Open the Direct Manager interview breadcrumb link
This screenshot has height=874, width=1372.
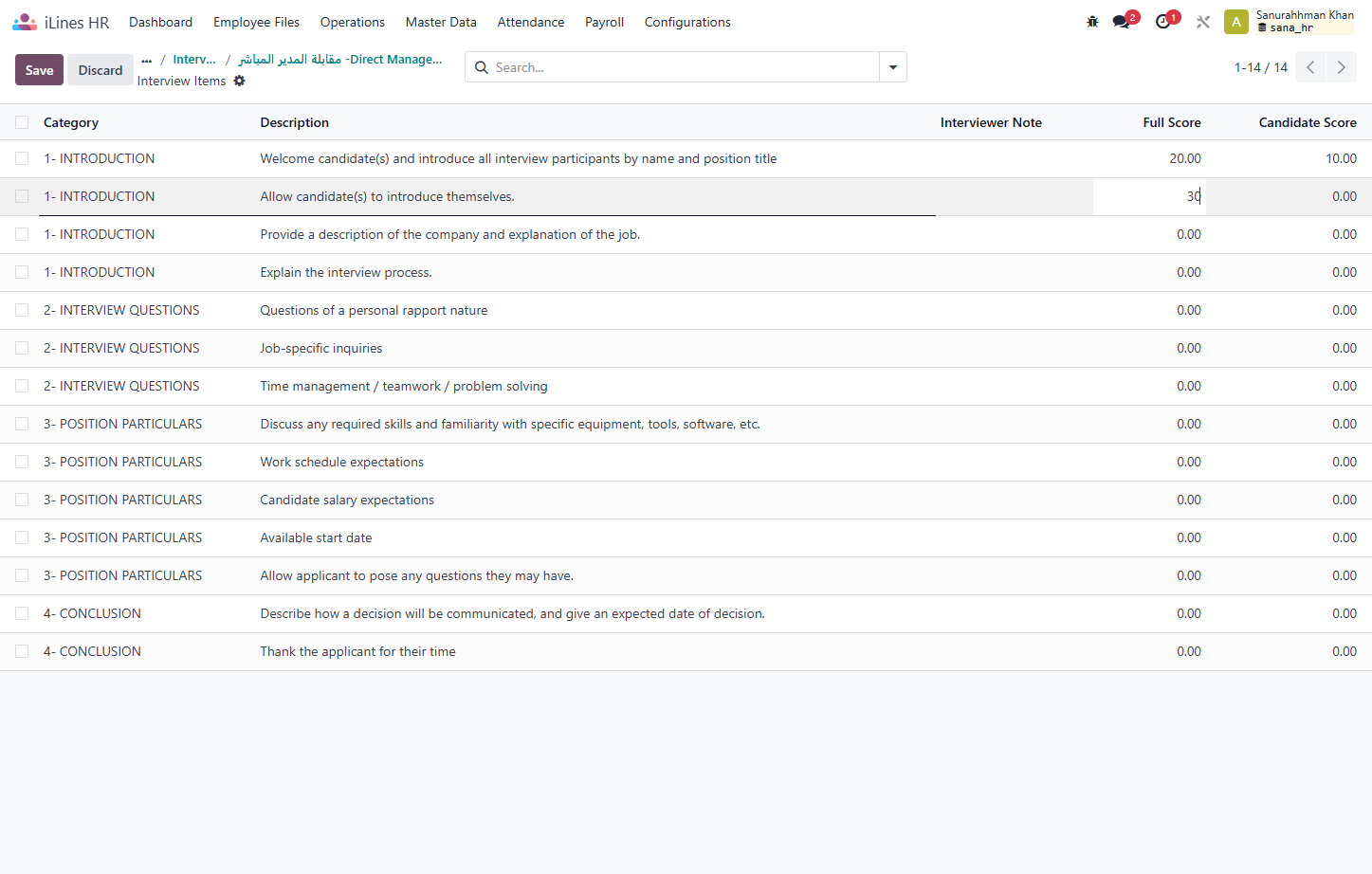[x=340, y=60]
